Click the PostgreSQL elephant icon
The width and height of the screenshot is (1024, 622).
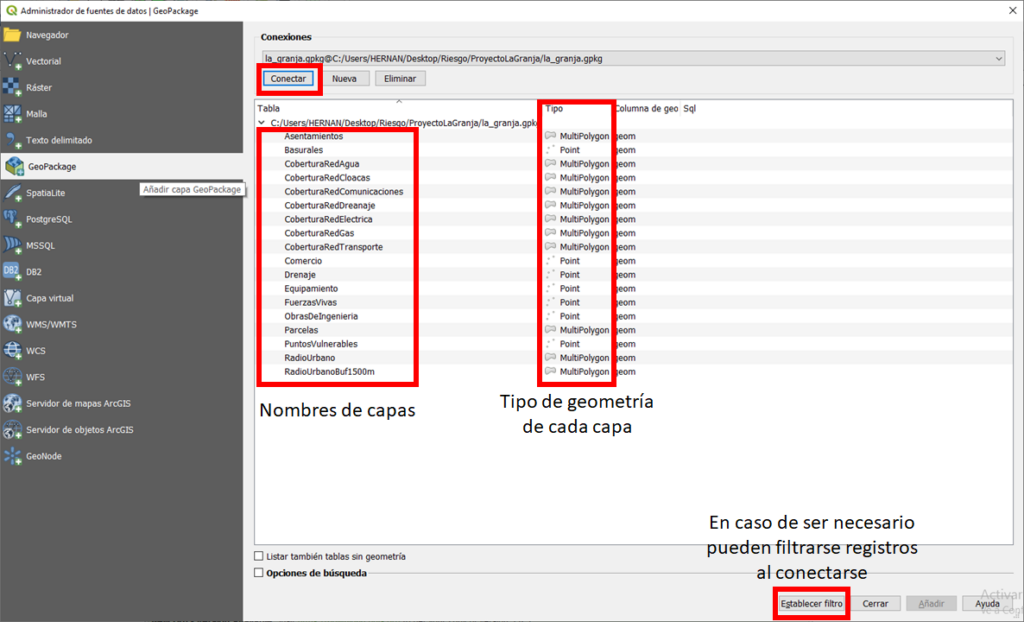pos(12,219)
